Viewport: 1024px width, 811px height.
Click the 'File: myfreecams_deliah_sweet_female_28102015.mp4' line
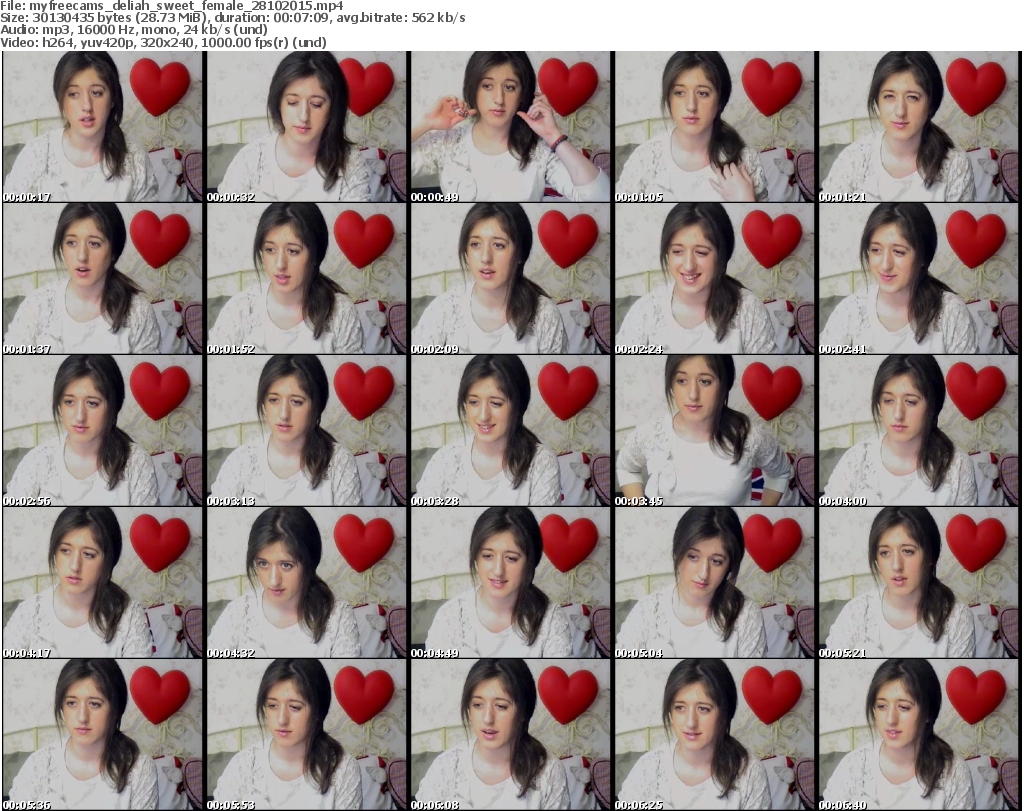pyautogui.click(x=172, y=6)
